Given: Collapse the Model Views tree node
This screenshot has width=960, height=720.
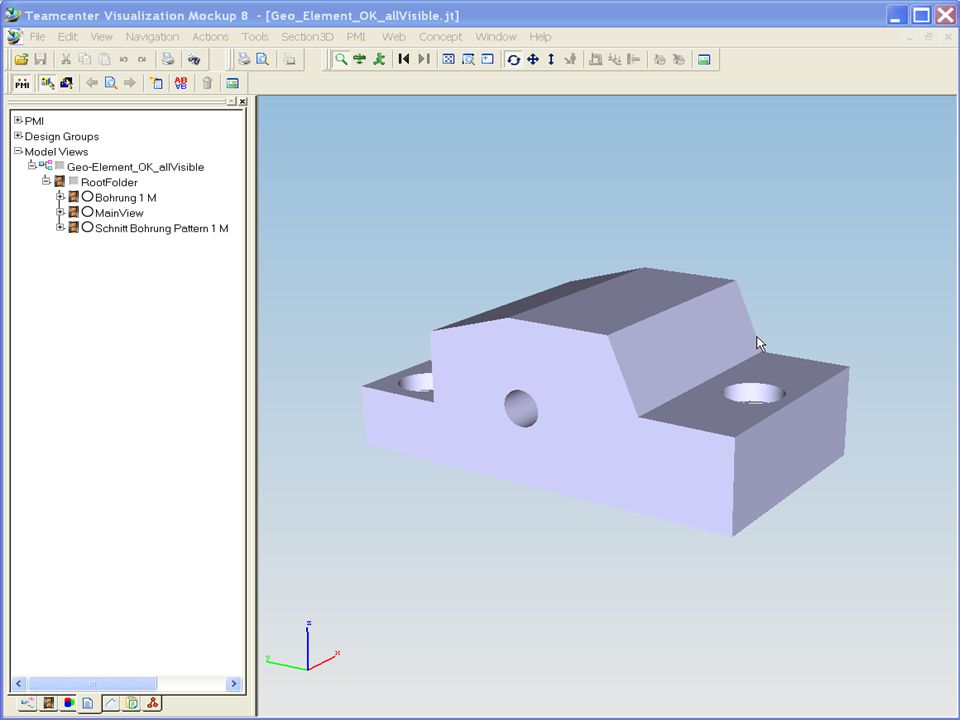Looking at the screenshot, I should click(18, 151).
